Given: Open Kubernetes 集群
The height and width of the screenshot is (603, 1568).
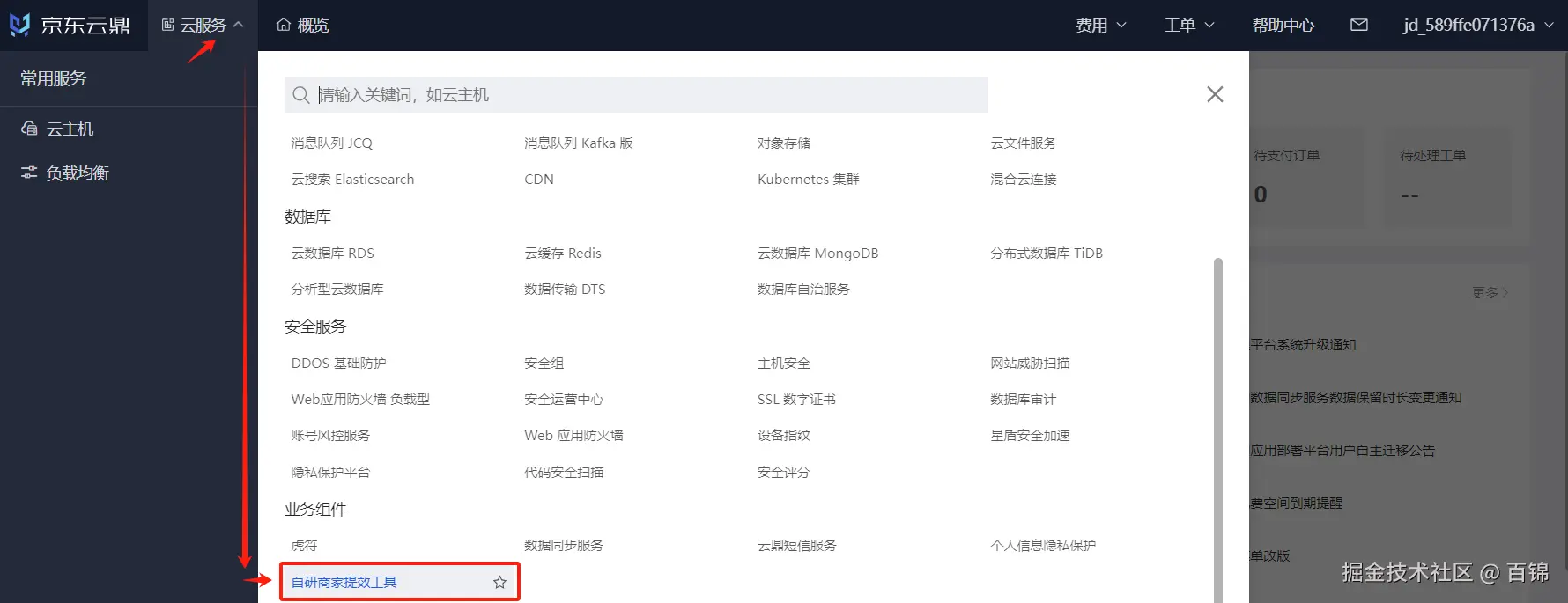Looking at the screenshot, I should coord(809,180).
